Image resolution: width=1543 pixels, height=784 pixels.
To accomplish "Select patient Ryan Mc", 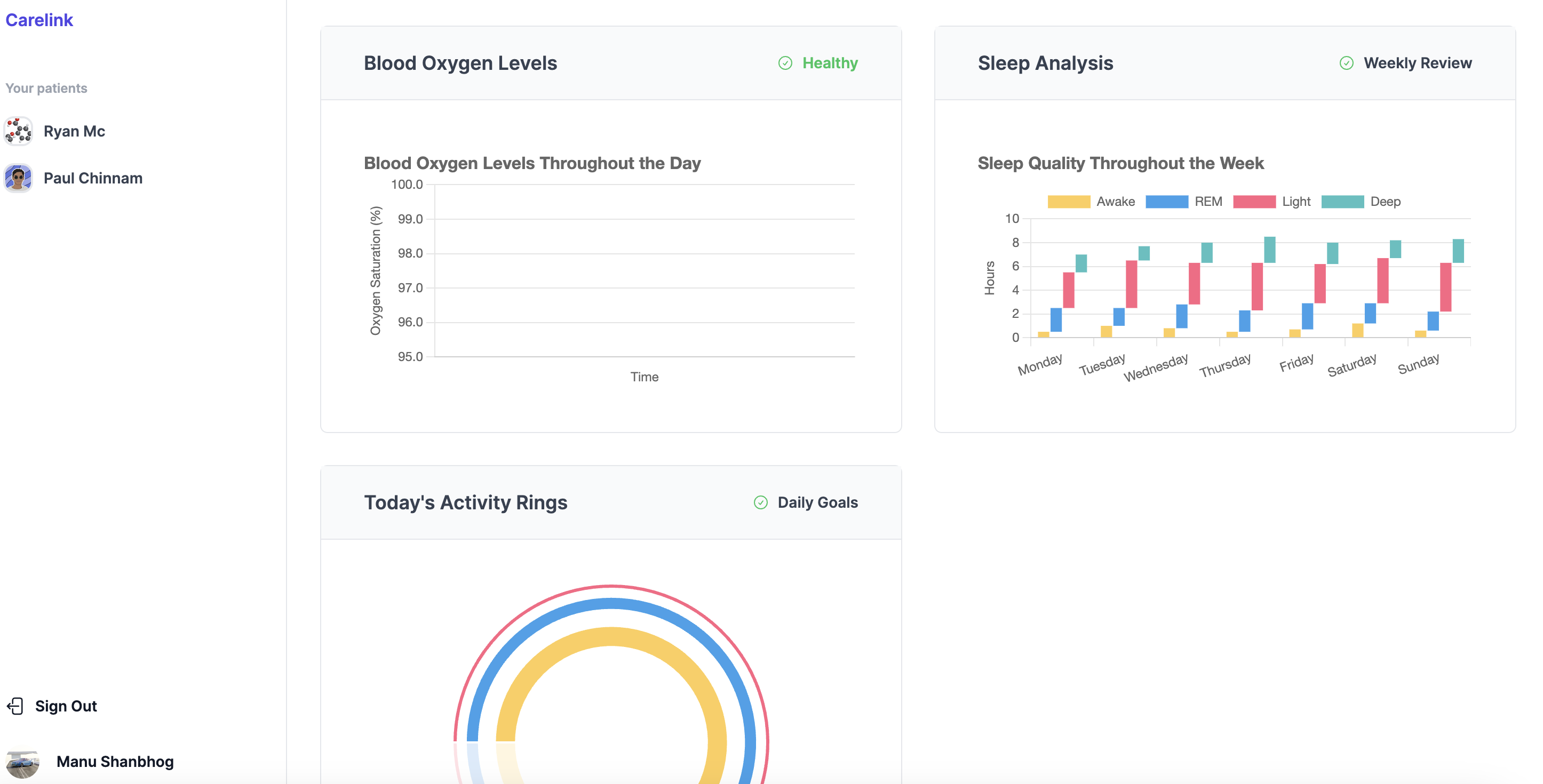I will [x=74, y=131].
